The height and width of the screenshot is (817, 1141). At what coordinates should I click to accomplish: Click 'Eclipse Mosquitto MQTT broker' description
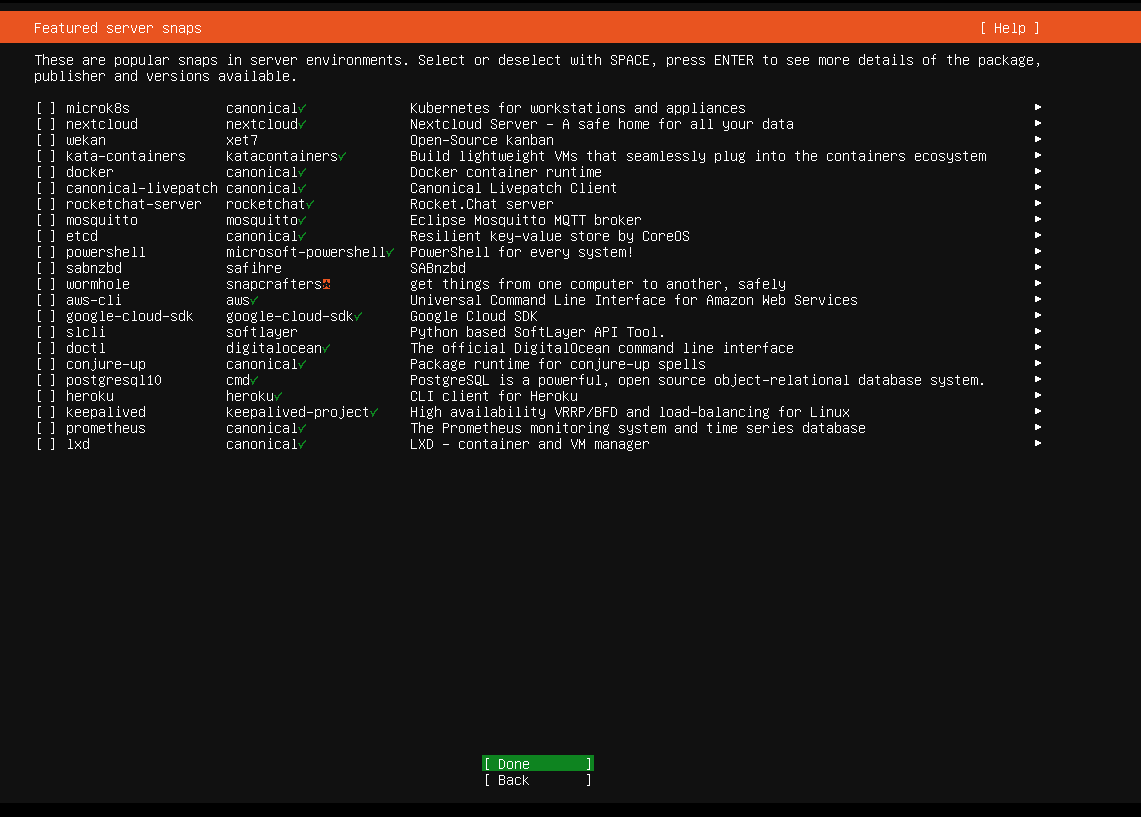[x=526, y=220]
